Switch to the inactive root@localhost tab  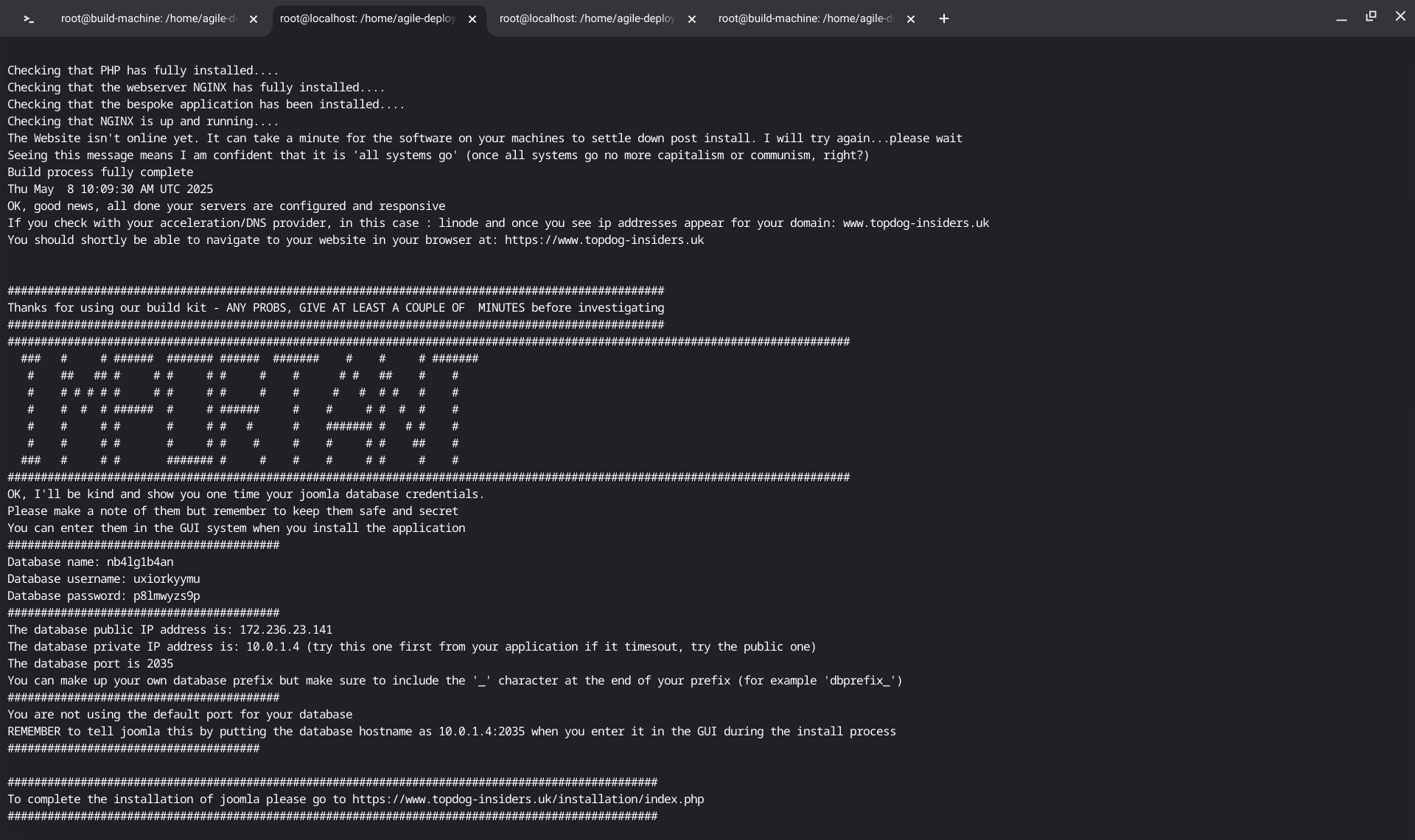pos(587,19)
